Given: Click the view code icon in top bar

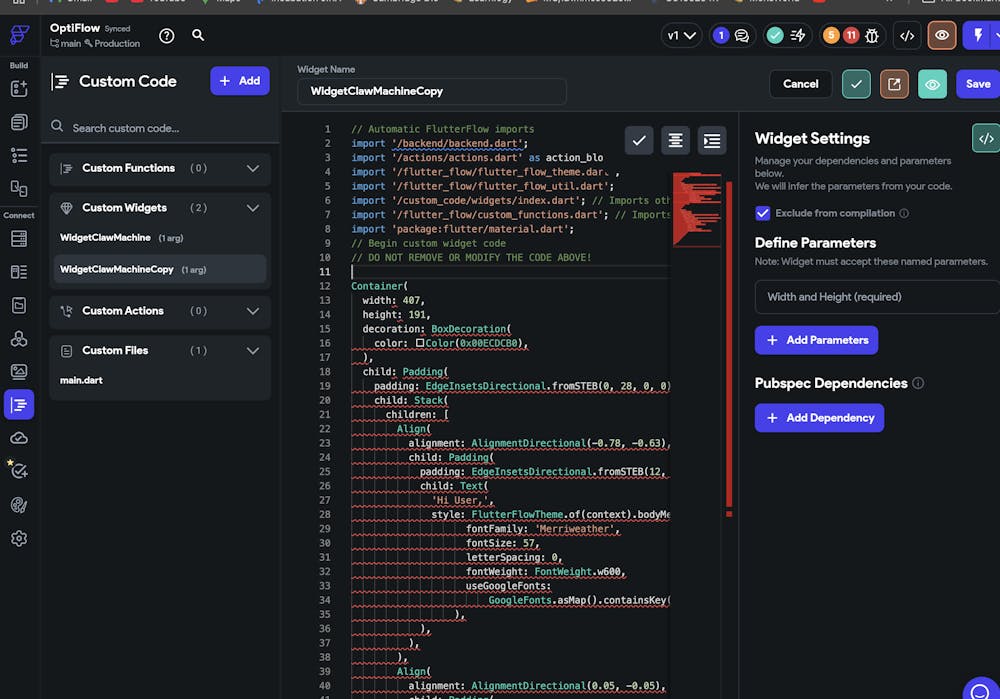Looking at the screenshot, I should 907,36.
